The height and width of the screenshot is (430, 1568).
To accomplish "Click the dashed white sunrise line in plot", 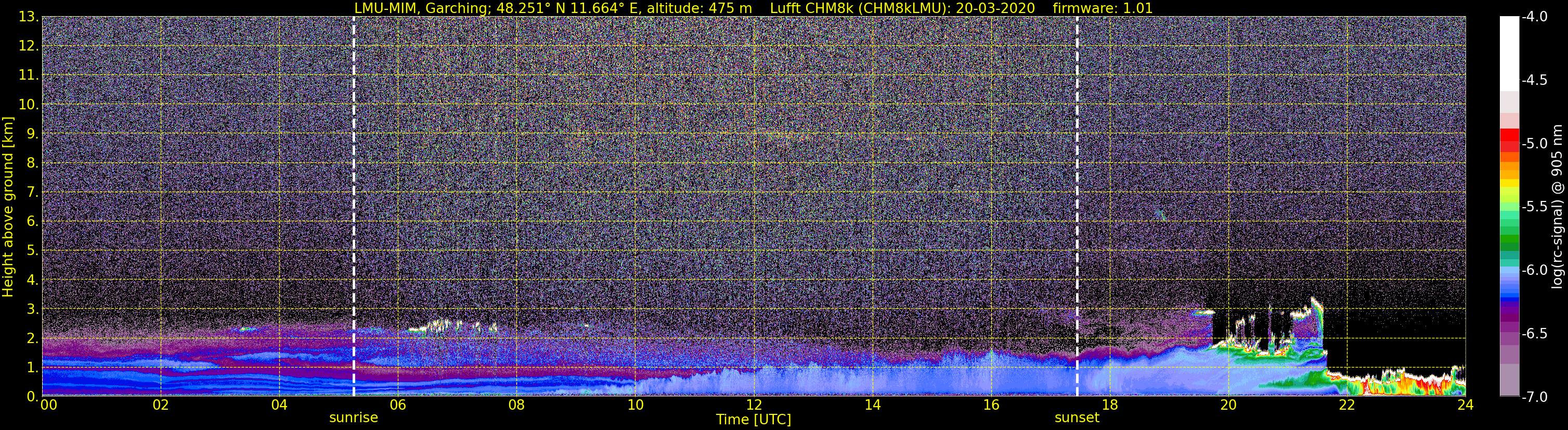I will click(x=354, y=207).
